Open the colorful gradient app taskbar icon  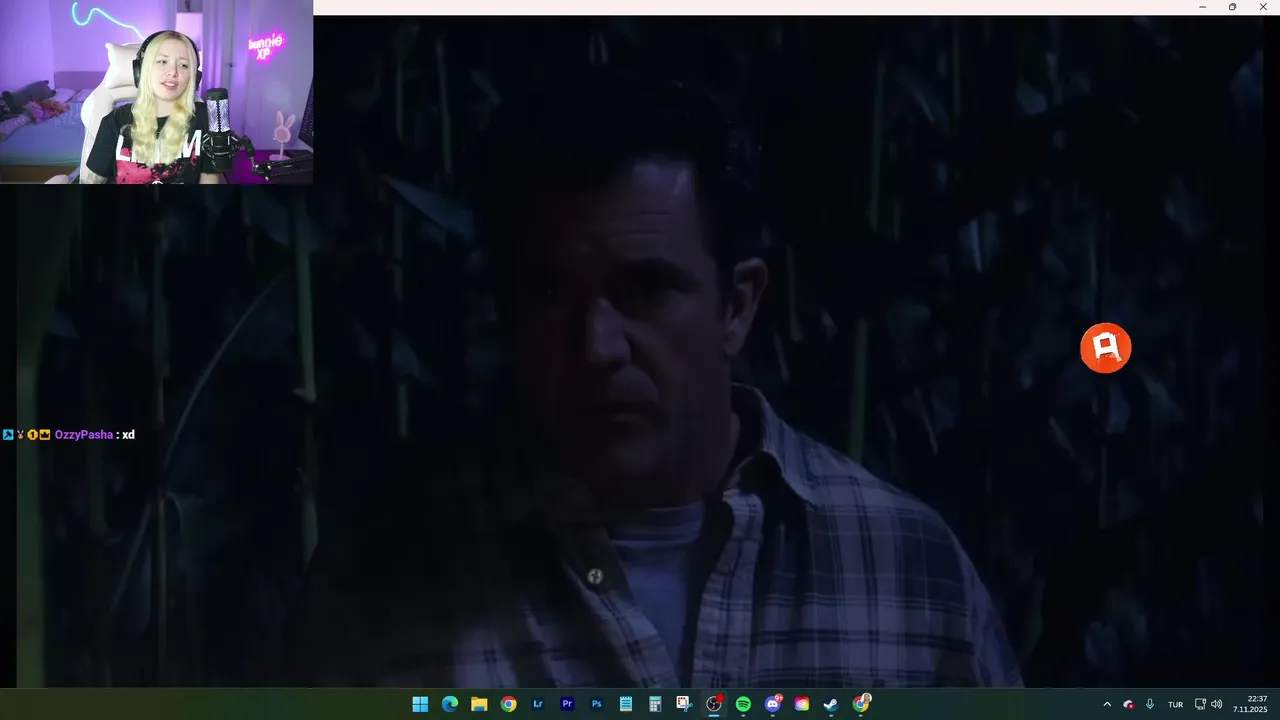click(x=802, y=704)
